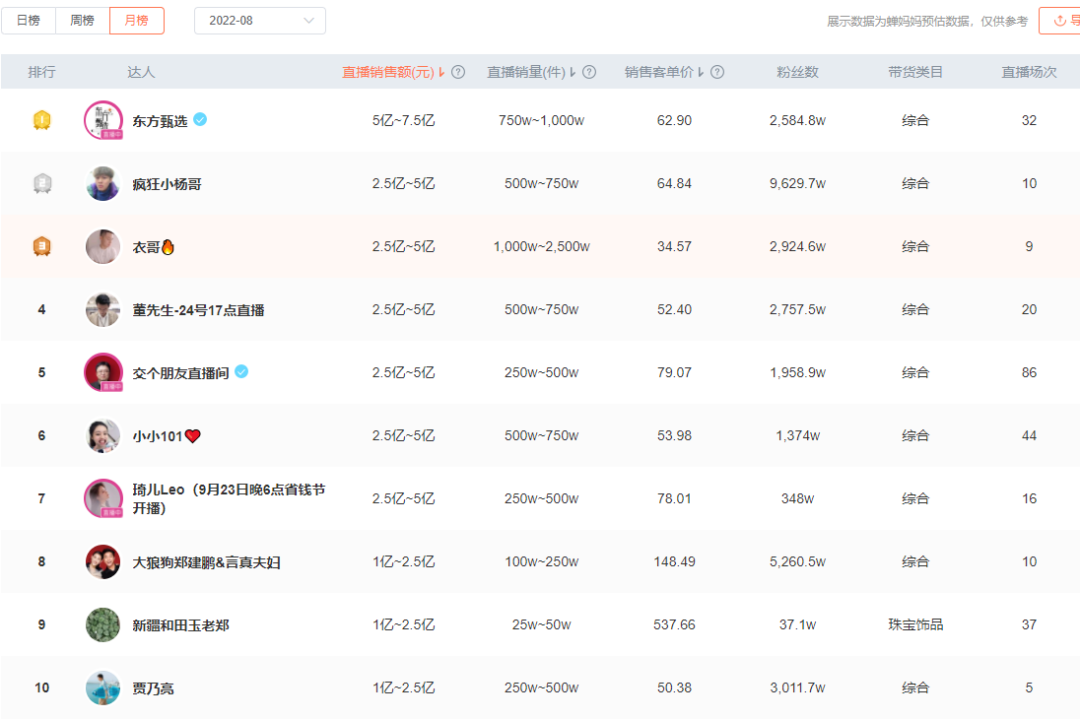The image size is (1080, 719).
Task: Select the 珠宝饰品 category cell
Action: pos(915,625)
